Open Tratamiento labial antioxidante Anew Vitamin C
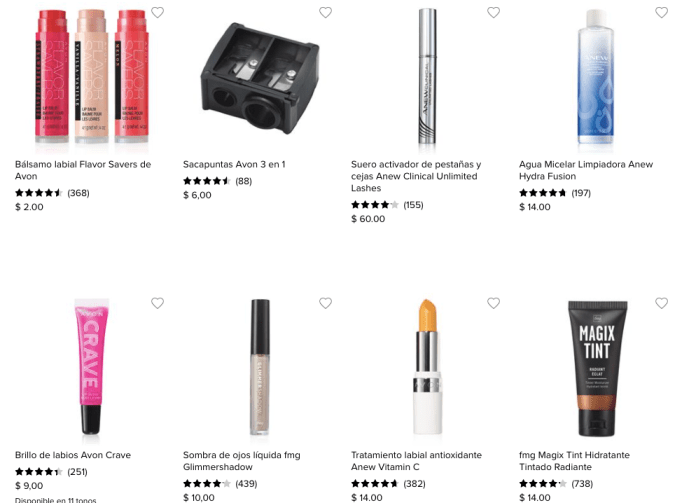 coord(416,461)
